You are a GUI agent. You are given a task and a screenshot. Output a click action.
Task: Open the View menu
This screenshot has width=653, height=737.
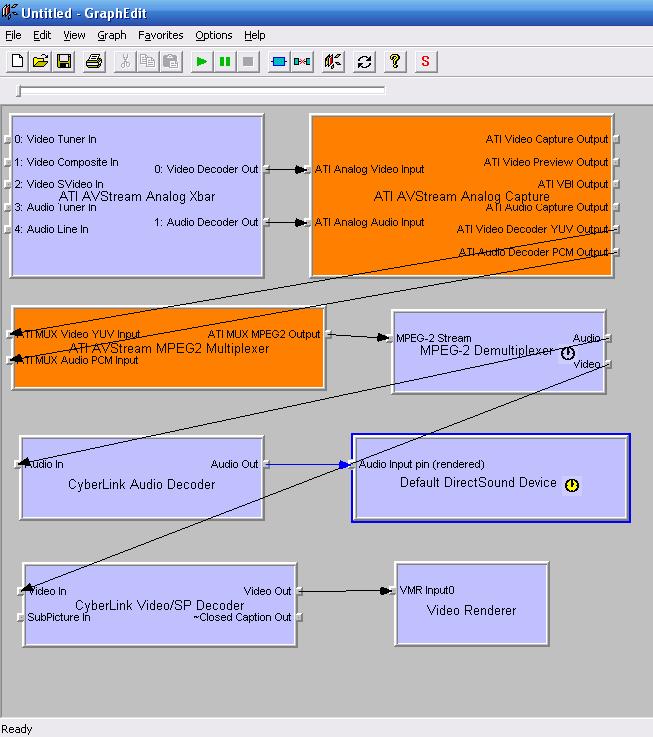pyautogui.click(x=74, y=35)
